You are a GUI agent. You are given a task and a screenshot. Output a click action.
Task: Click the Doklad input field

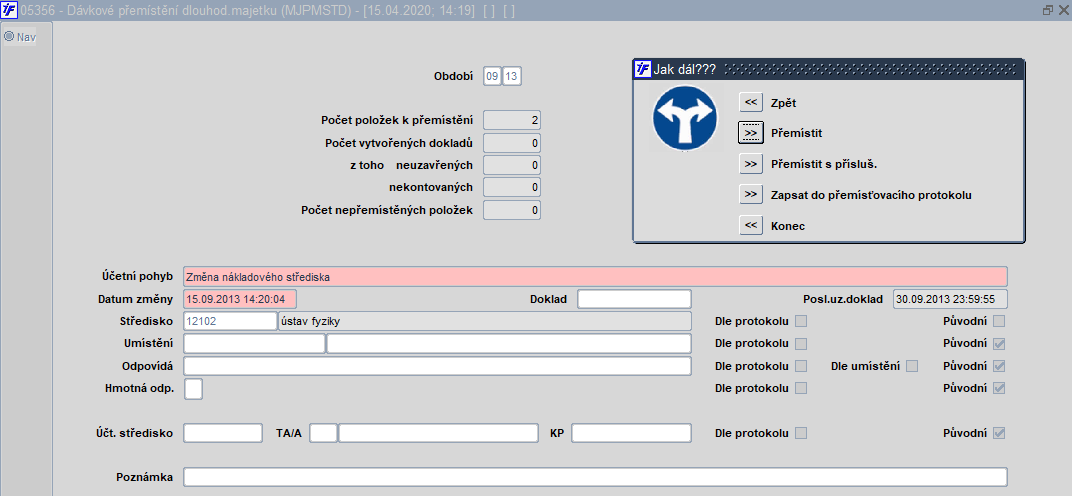click(x=634, y=299)
